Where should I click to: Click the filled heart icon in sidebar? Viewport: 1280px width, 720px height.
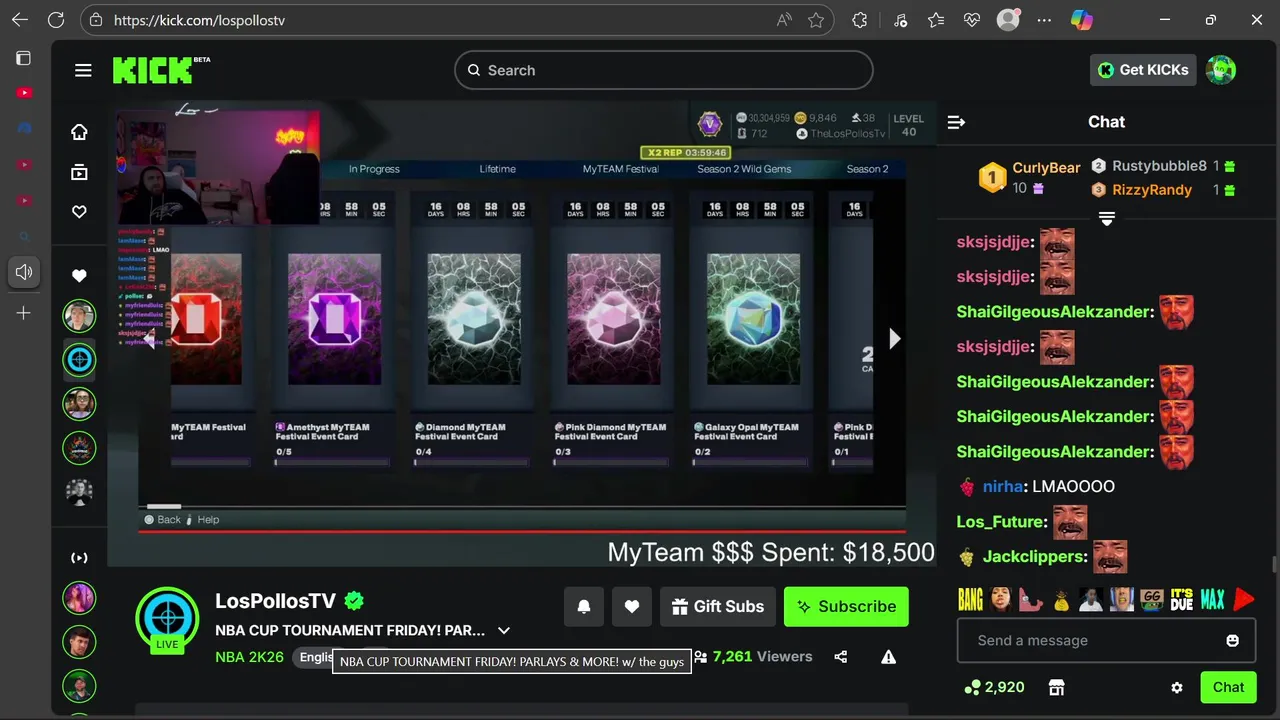point(79,275)
